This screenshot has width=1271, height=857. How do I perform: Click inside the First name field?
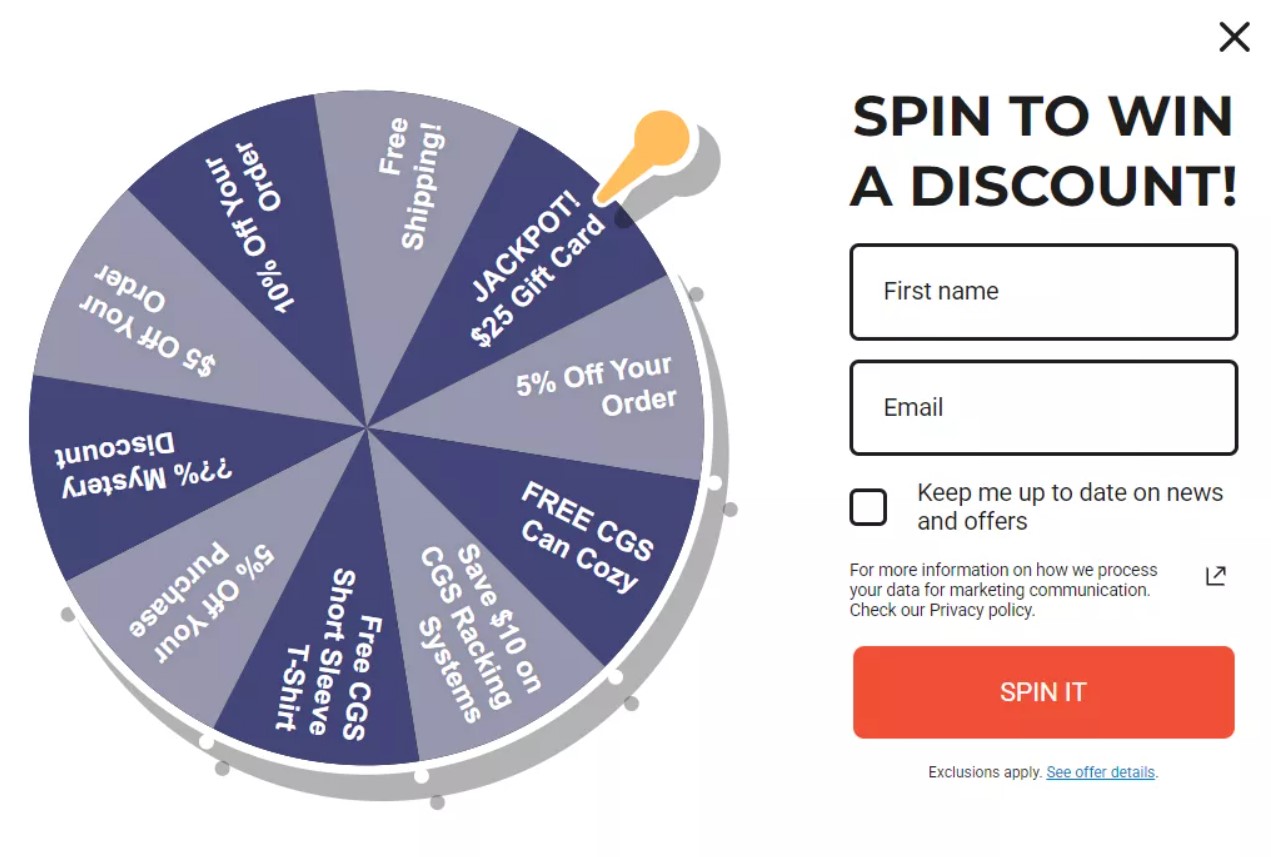point(1043,291)
